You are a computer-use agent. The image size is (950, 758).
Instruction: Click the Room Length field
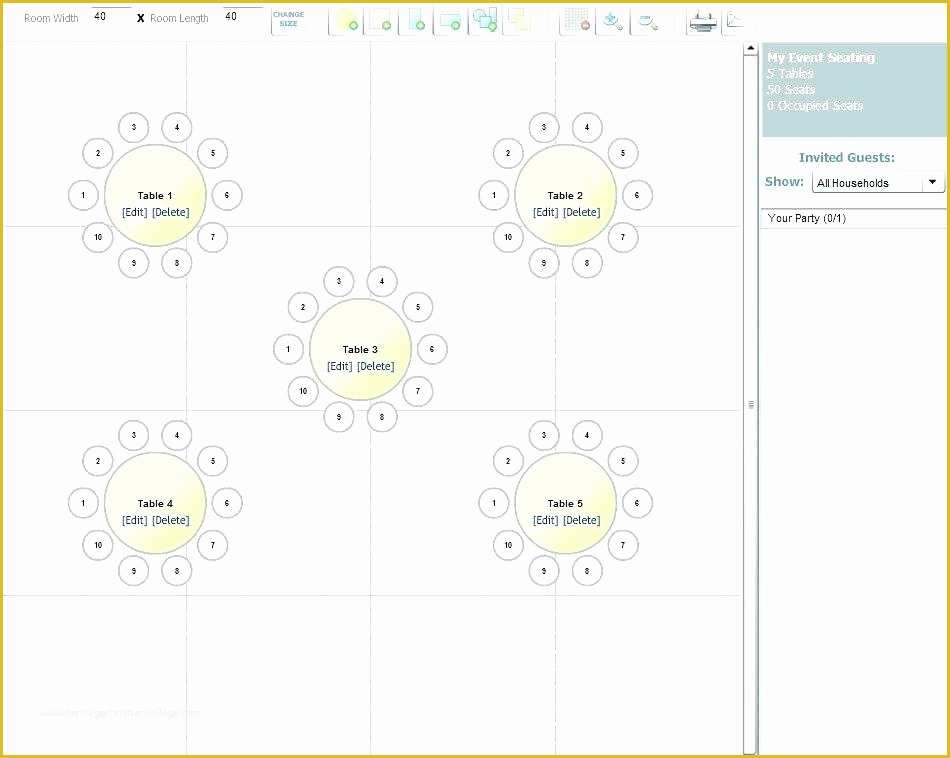242,17
